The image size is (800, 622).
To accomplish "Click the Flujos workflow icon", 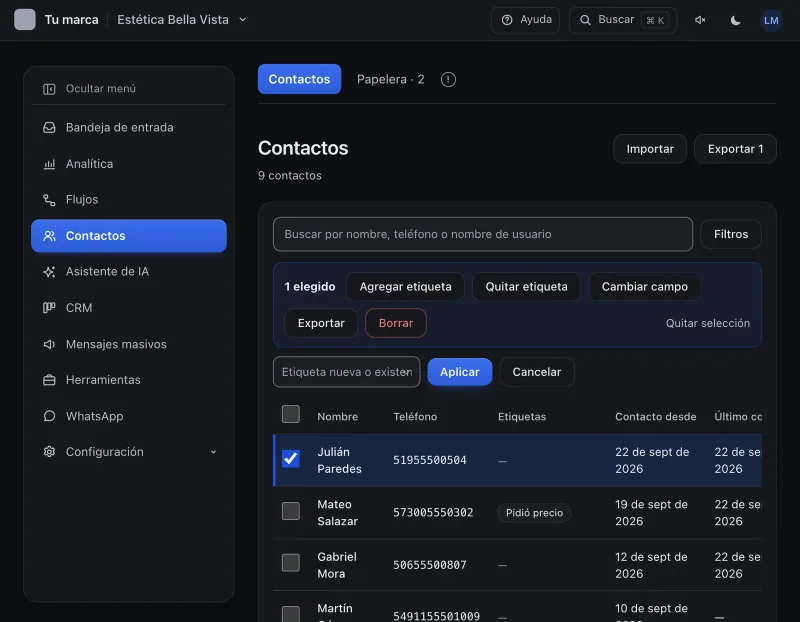I will (x=49, y=200).
